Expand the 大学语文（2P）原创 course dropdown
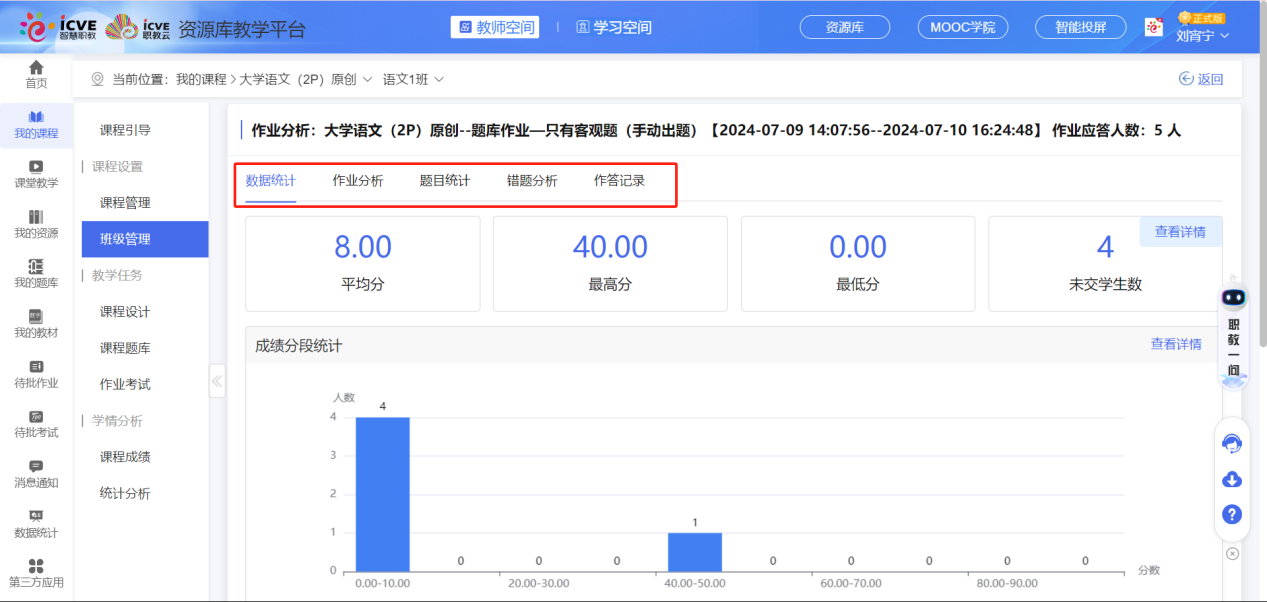The height and width of the screenshot is (602, 1267). coord(305,79)
